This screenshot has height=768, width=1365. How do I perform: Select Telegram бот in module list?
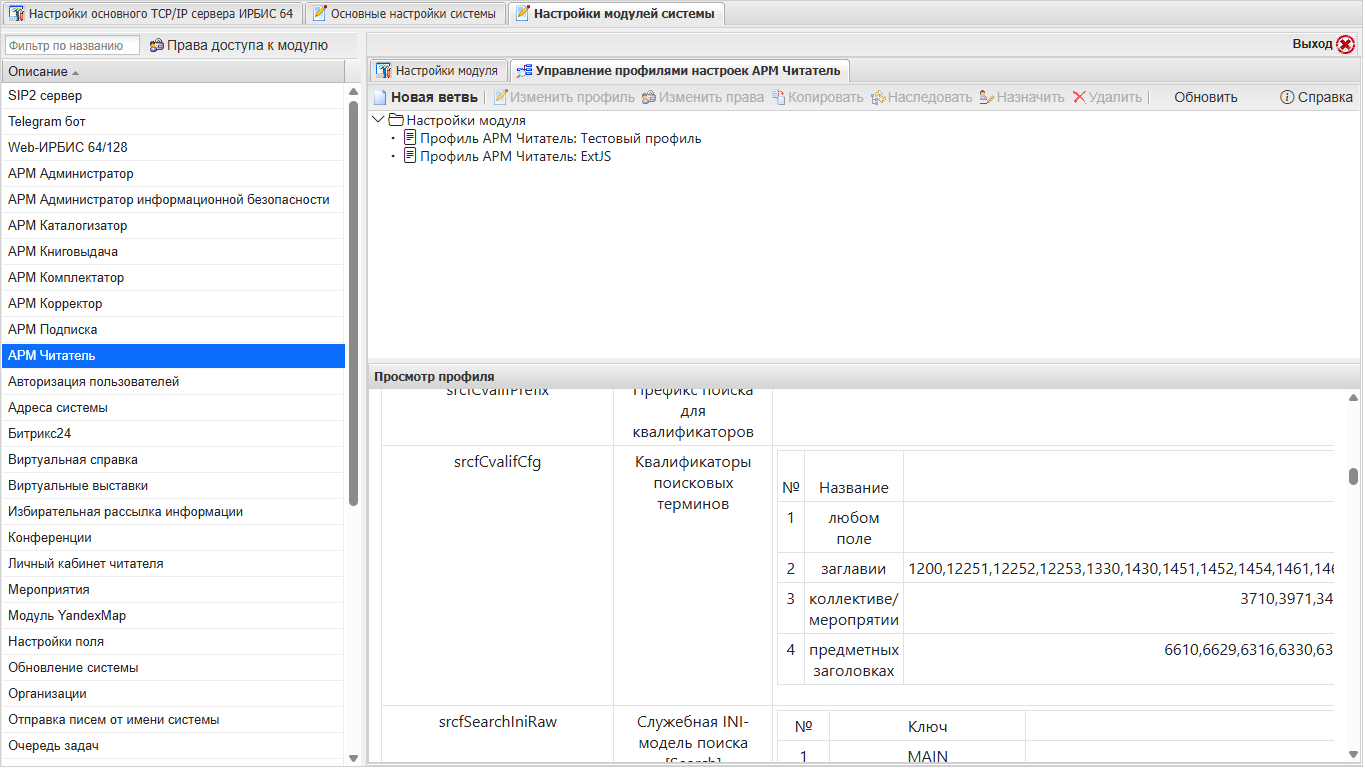tap(172, 121)
